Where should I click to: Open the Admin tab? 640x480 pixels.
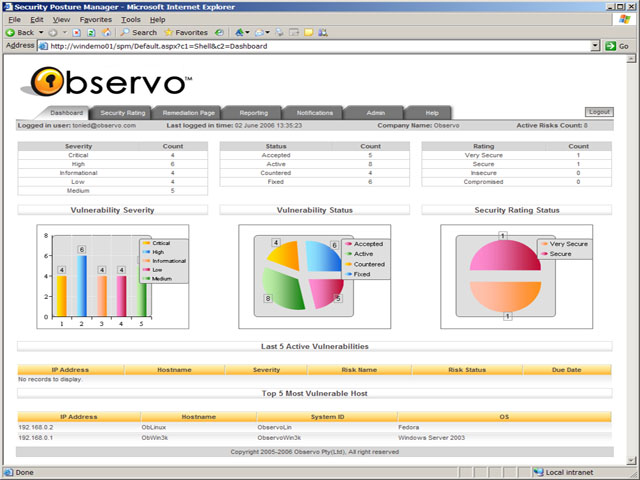coord(376,113)
